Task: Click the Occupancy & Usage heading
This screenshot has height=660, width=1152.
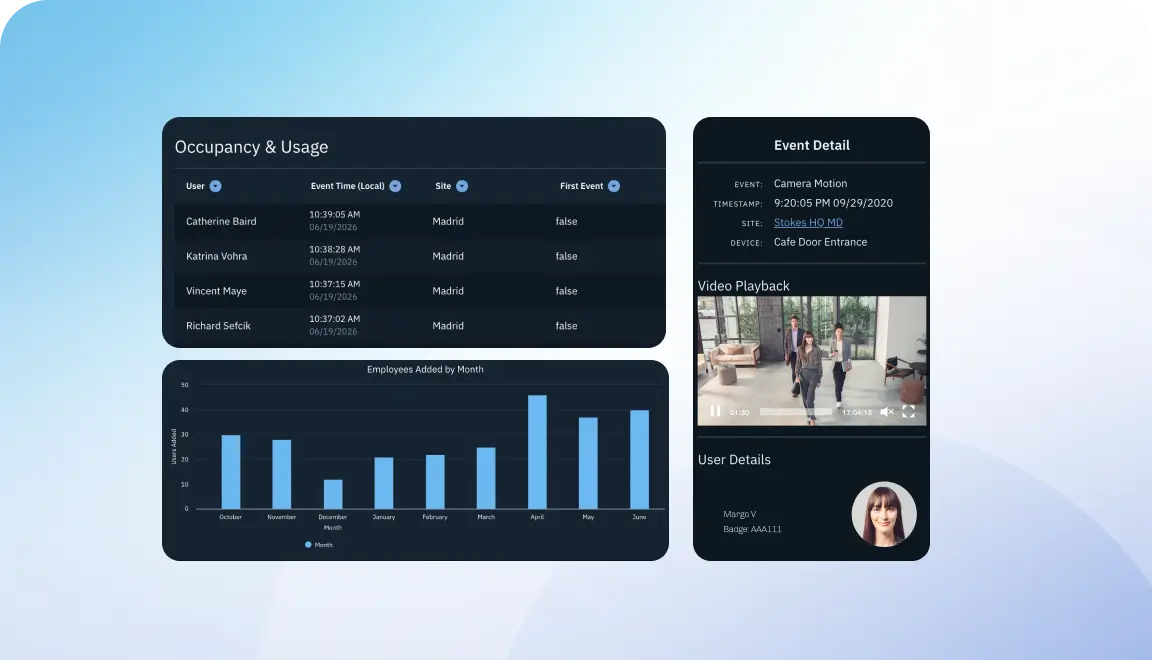Action: [251, 147]
